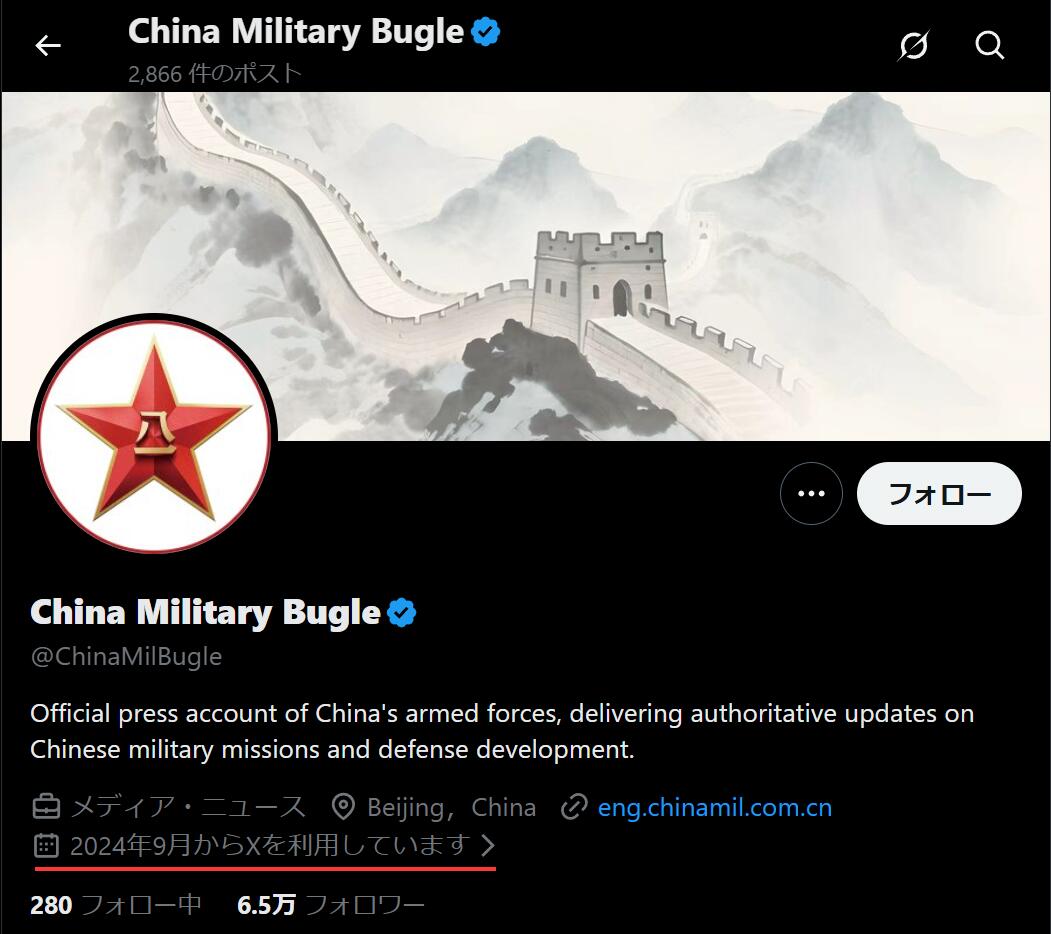Click the verified badge in the header title
The height and width of the screenshot is (934, 1051).
(485, 32)
